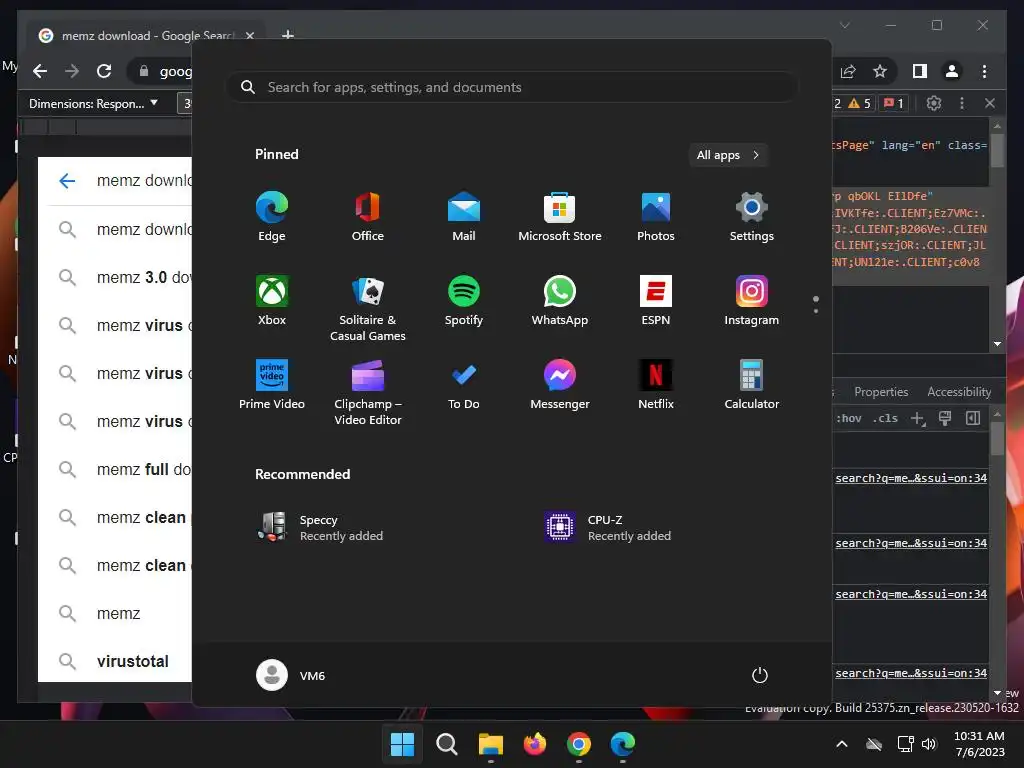
Task: Toggle the computed styles sidebar in DevTools
Action: coord(972,419)
